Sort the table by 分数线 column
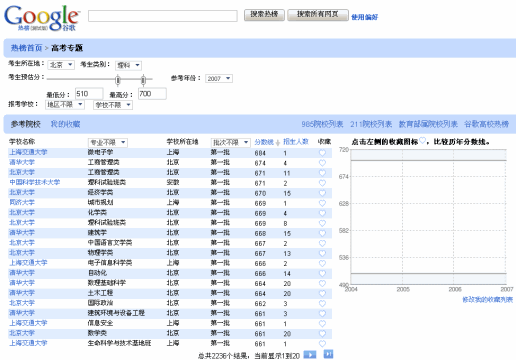This screenshot has width=516, height=360. pyautogui.click(x=264, y=142)
